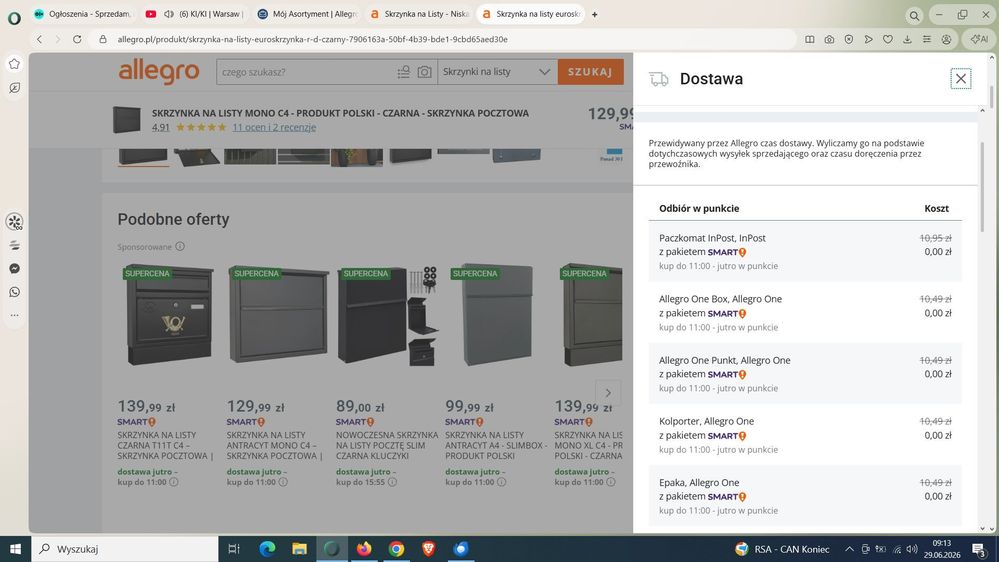Open WhatsApp in the sidebar
The image size is (999, 562).
(14, 292)
